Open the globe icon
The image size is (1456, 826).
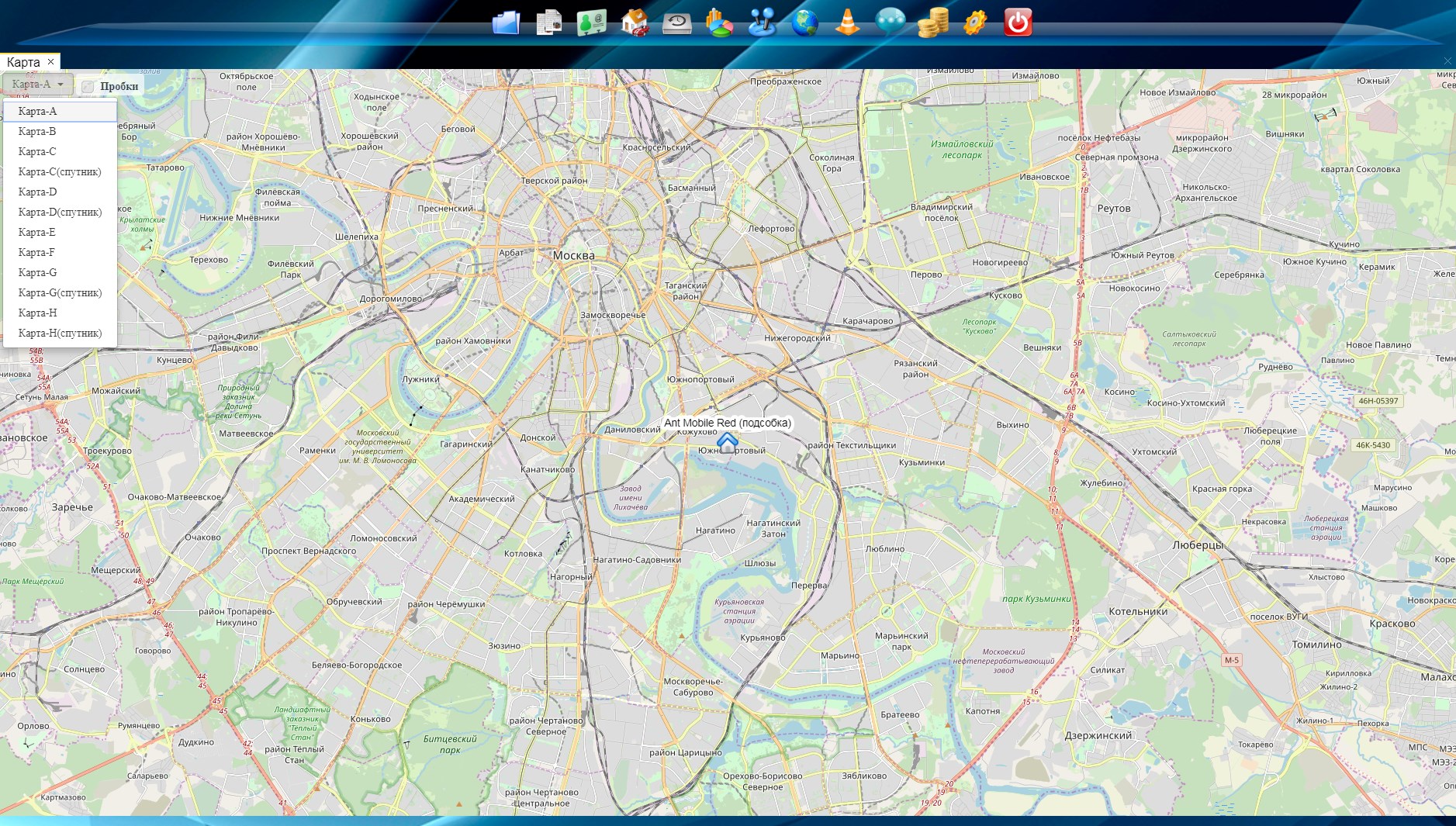pos(804,22)
